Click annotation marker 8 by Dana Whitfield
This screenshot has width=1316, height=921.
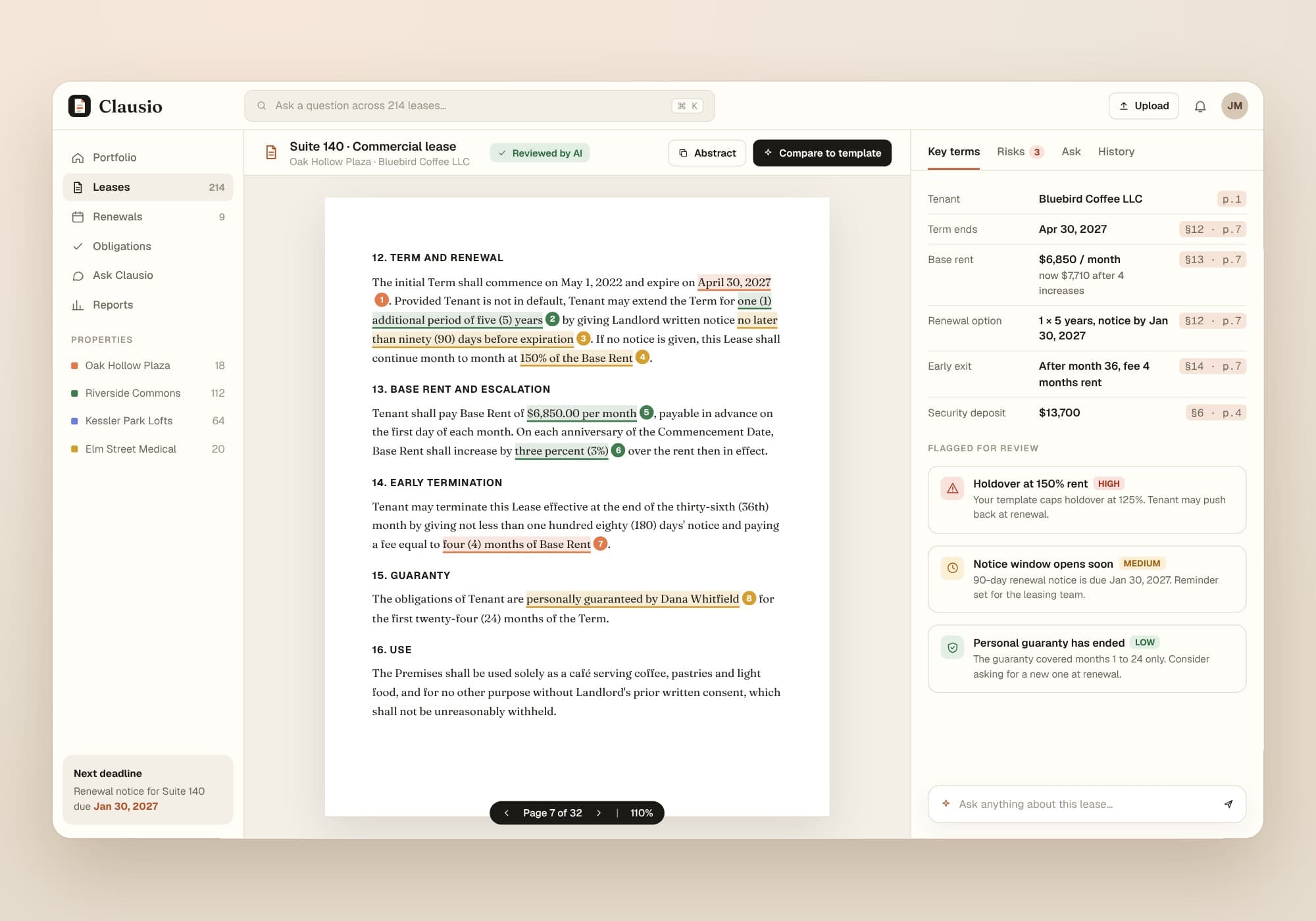749,598
